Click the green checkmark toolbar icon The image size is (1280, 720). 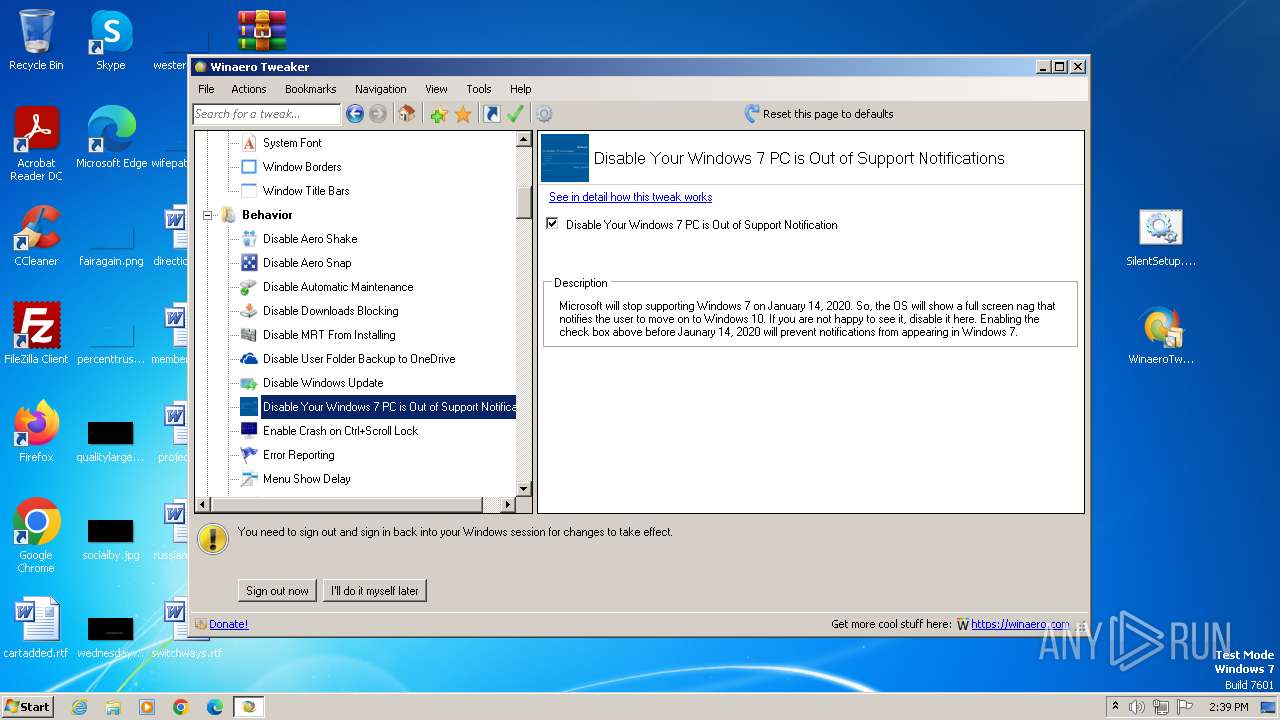(x=515, y=114)
